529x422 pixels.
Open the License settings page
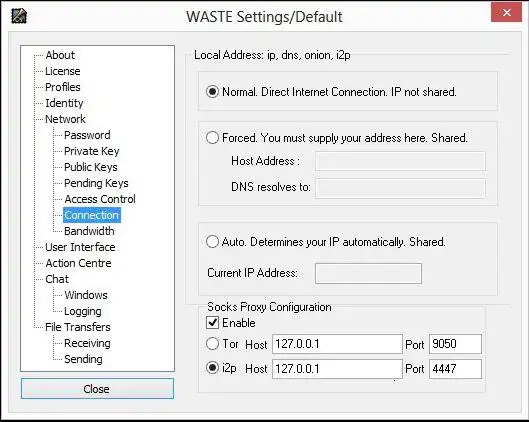click(63, 71)
